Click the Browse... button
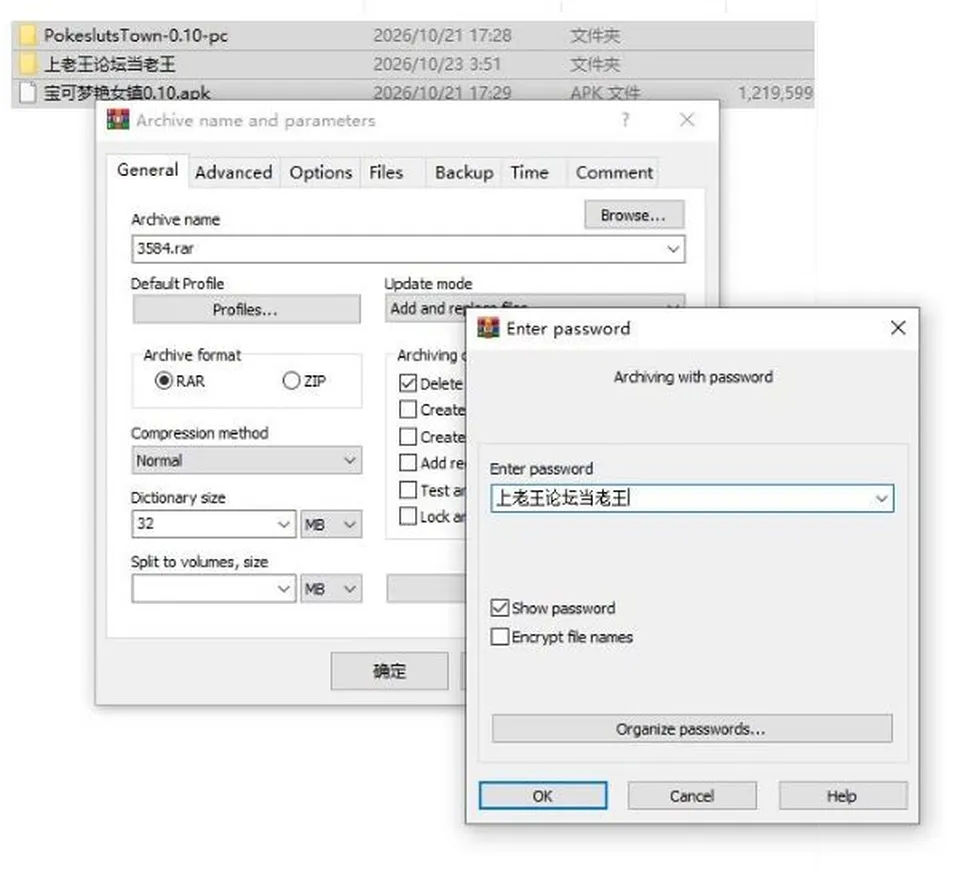960x877 pixels. pos(634,215)
